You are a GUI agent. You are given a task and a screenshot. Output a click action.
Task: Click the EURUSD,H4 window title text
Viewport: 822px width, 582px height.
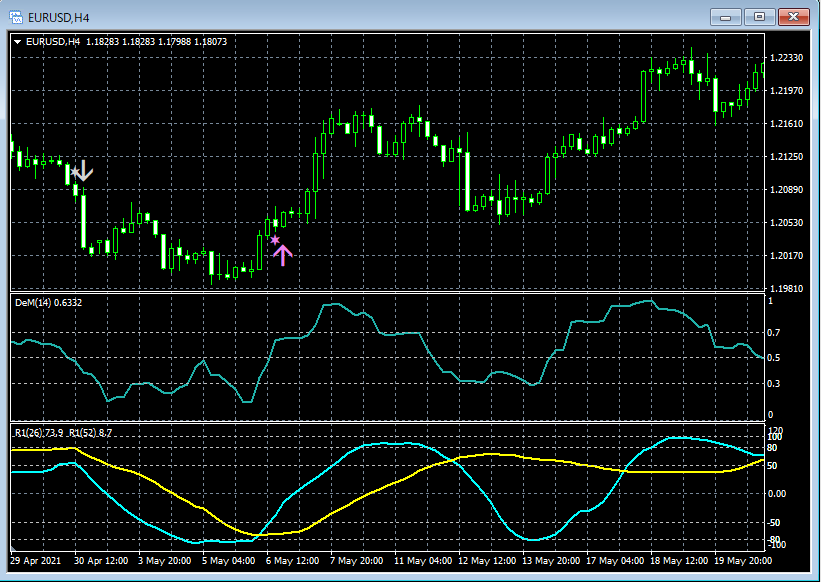click(58, 16)
